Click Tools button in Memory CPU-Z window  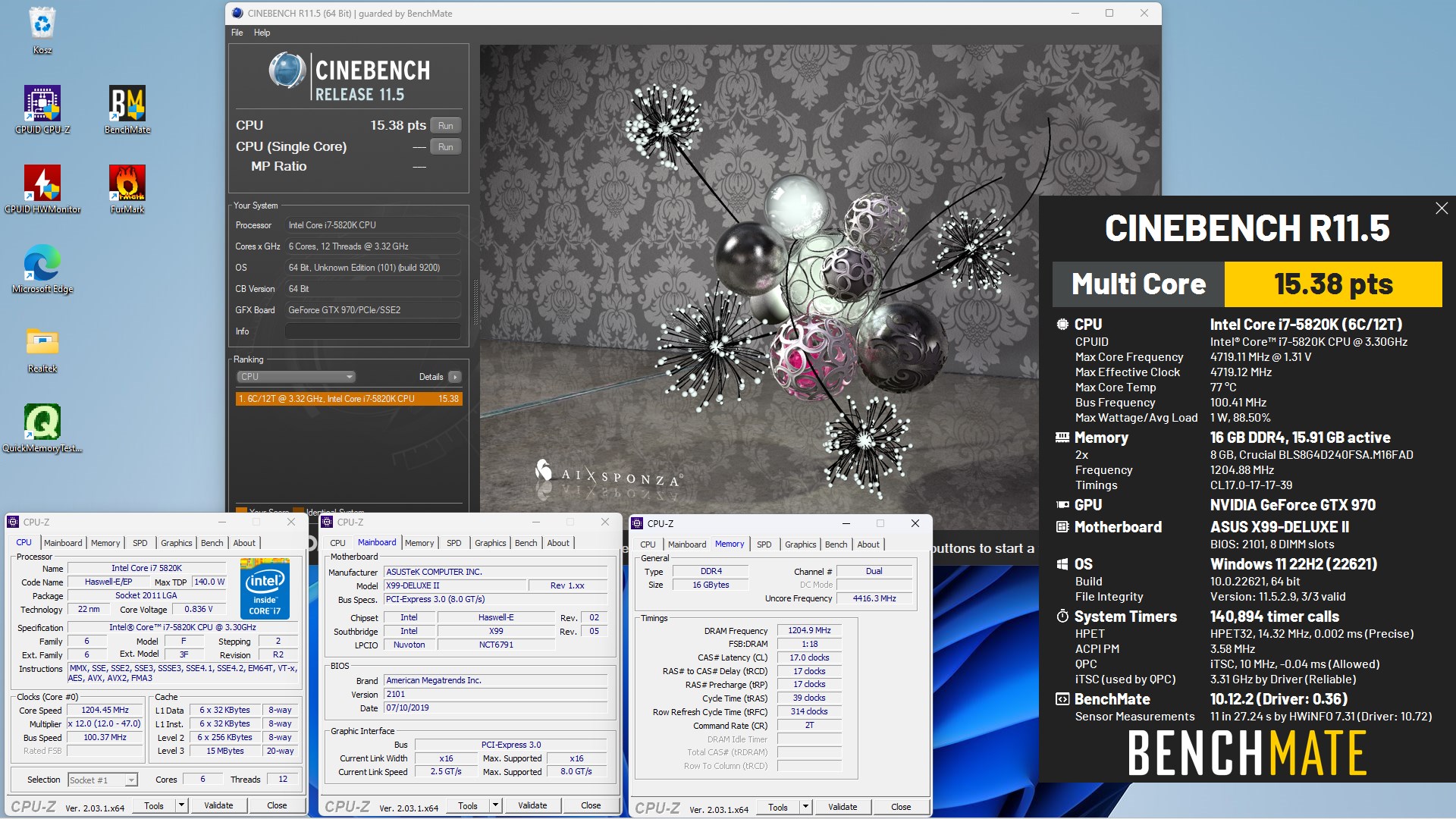point(778,807)
